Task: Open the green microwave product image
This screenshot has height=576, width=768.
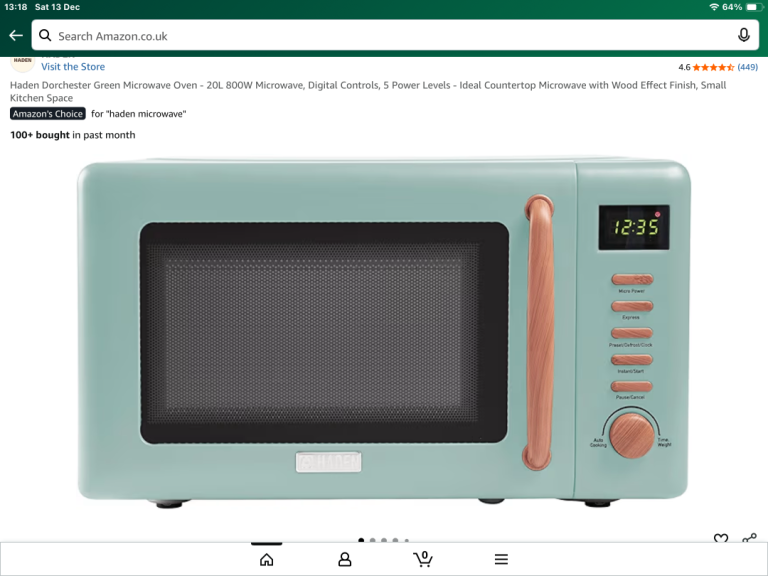Action: point(384,332)
